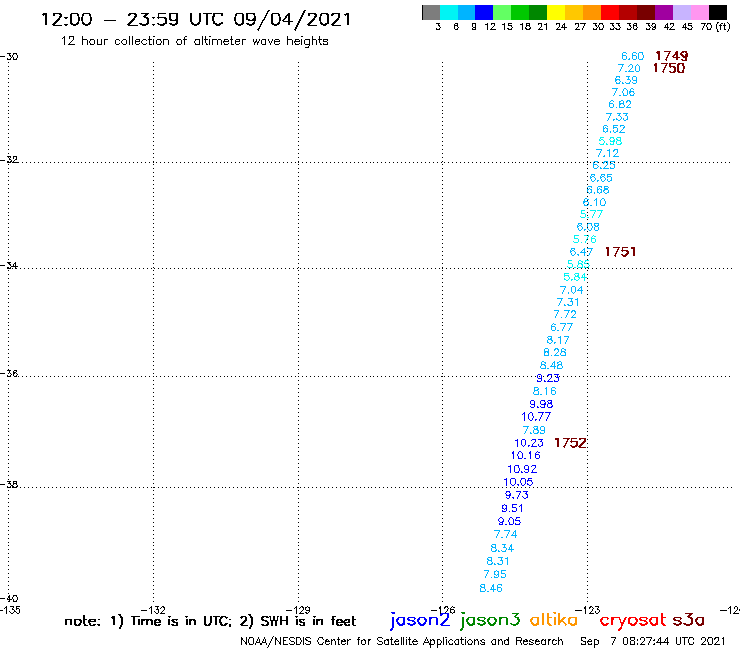Select the wave height reading 6.39

(x=626, y=80)
